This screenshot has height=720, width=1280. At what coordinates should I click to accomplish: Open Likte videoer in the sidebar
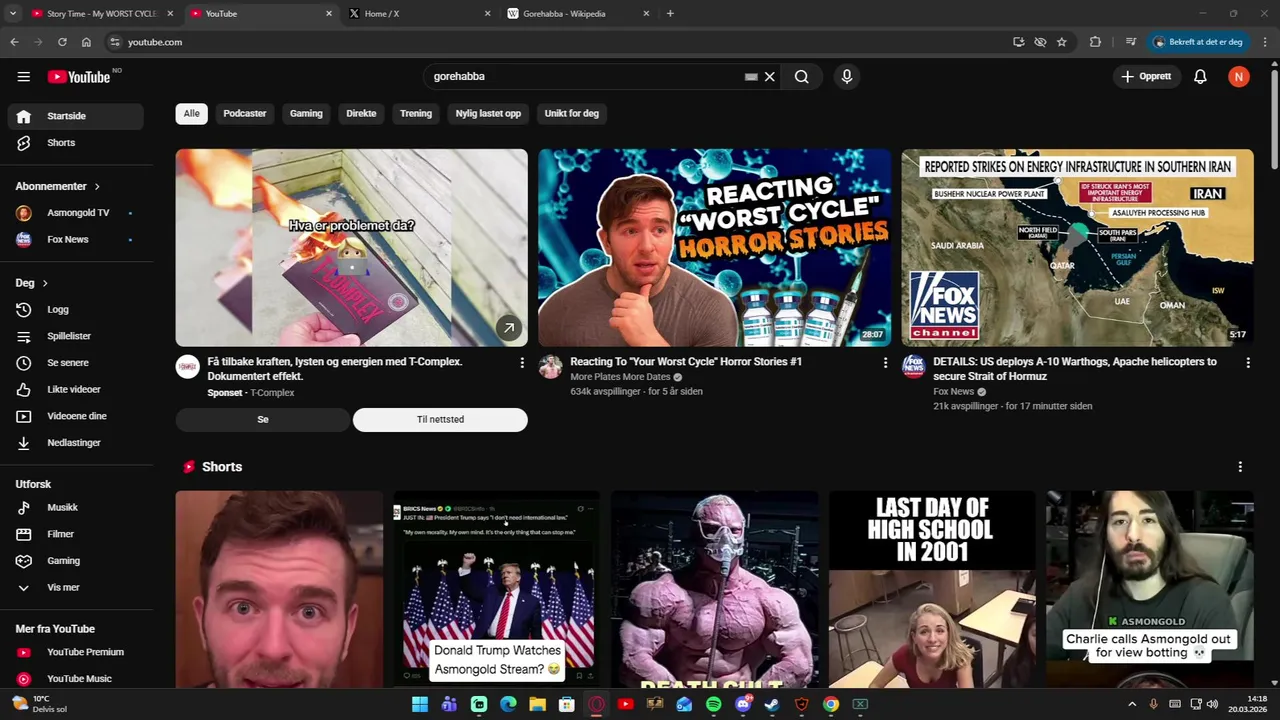(76, 389)
